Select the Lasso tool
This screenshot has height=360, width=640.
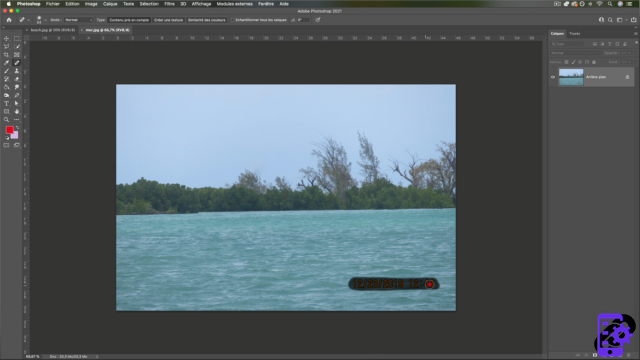coord(6,47)
